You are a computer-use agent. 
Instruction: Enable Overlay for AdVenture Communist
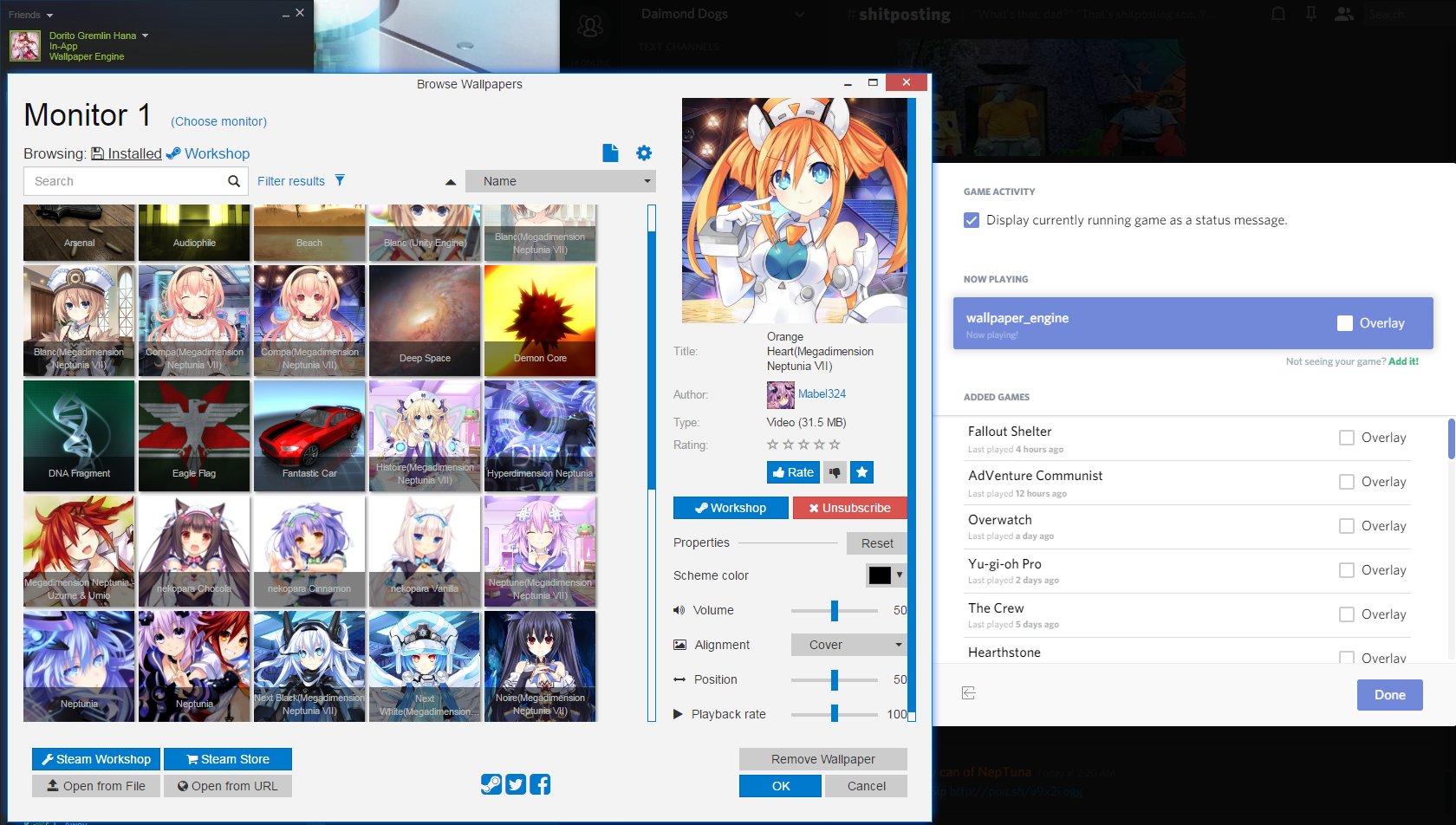[x=1347, y=482]
